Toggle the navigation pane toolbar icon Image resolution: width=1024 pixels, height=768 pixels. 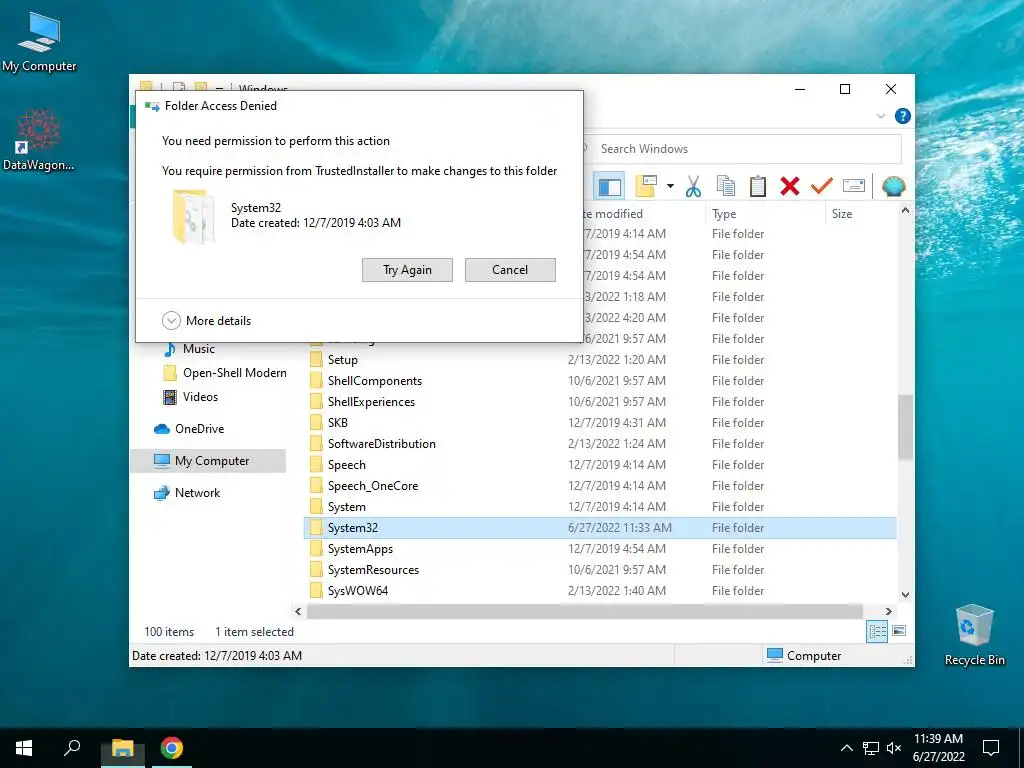[x=609, y=187]
